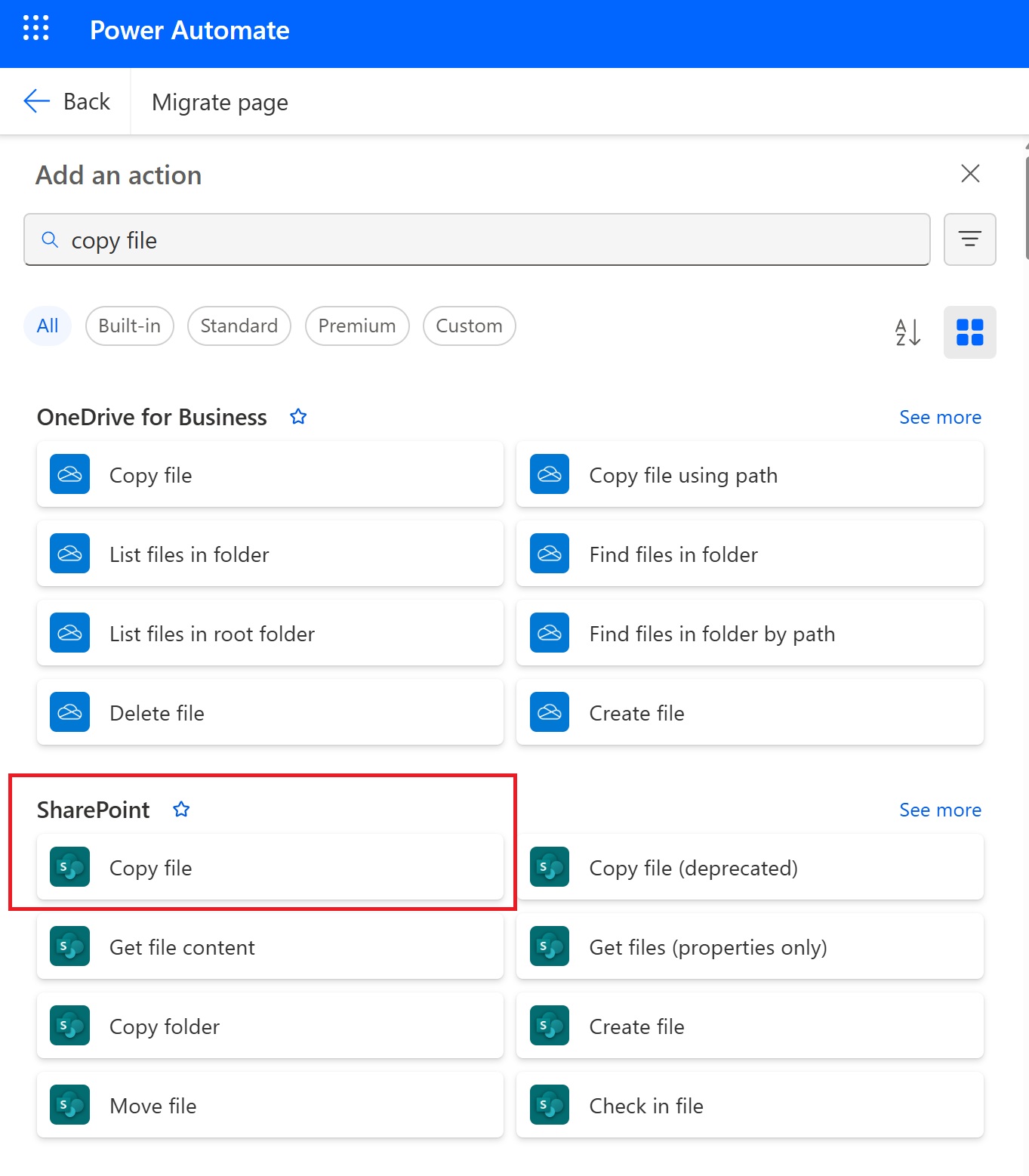This screenshot has height=1176, width=1029.
Task: Switch to grid view layout
Action: point(969,332)
